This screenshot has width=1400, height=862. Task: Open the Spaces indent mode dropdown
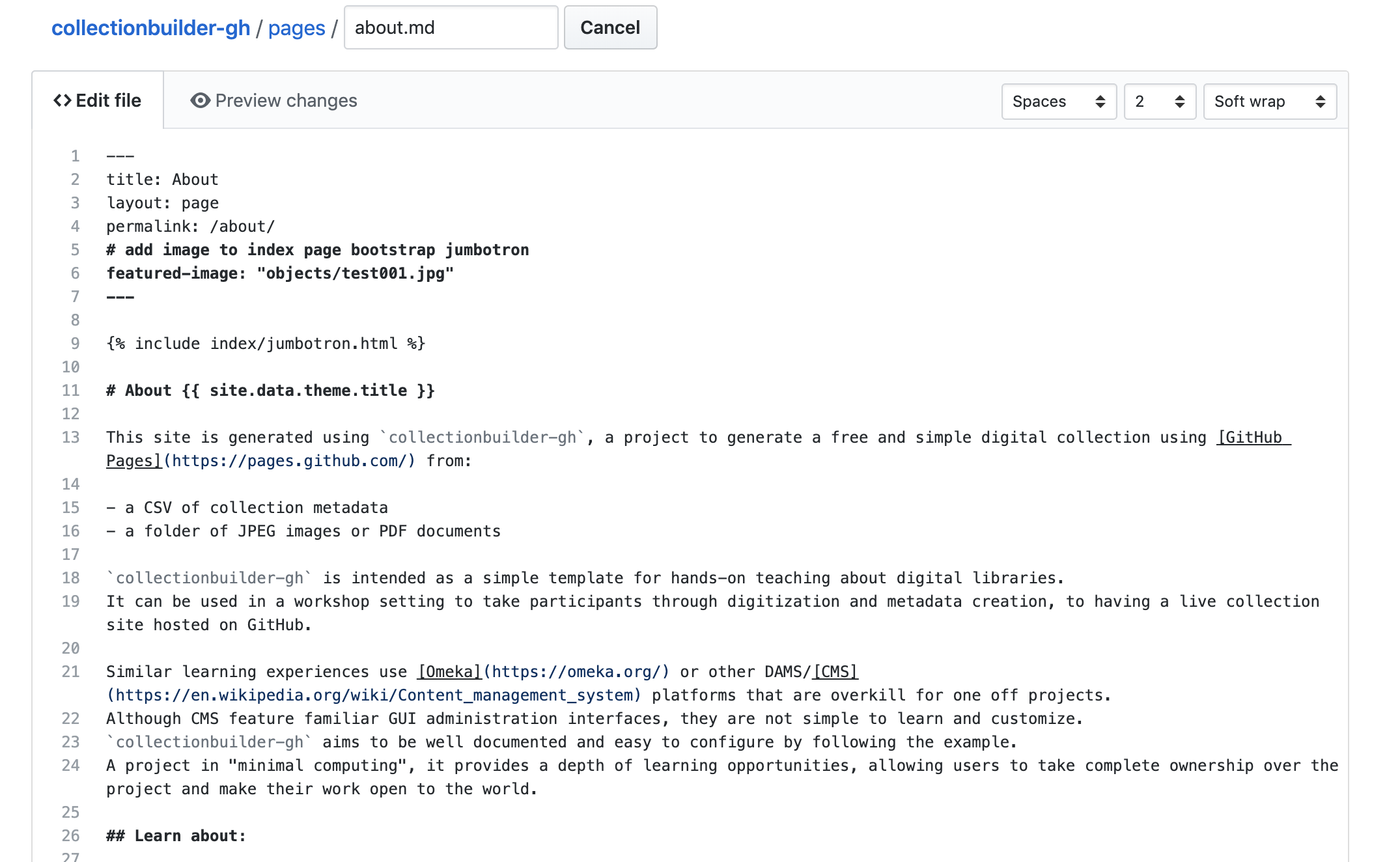click(1058, 102)
